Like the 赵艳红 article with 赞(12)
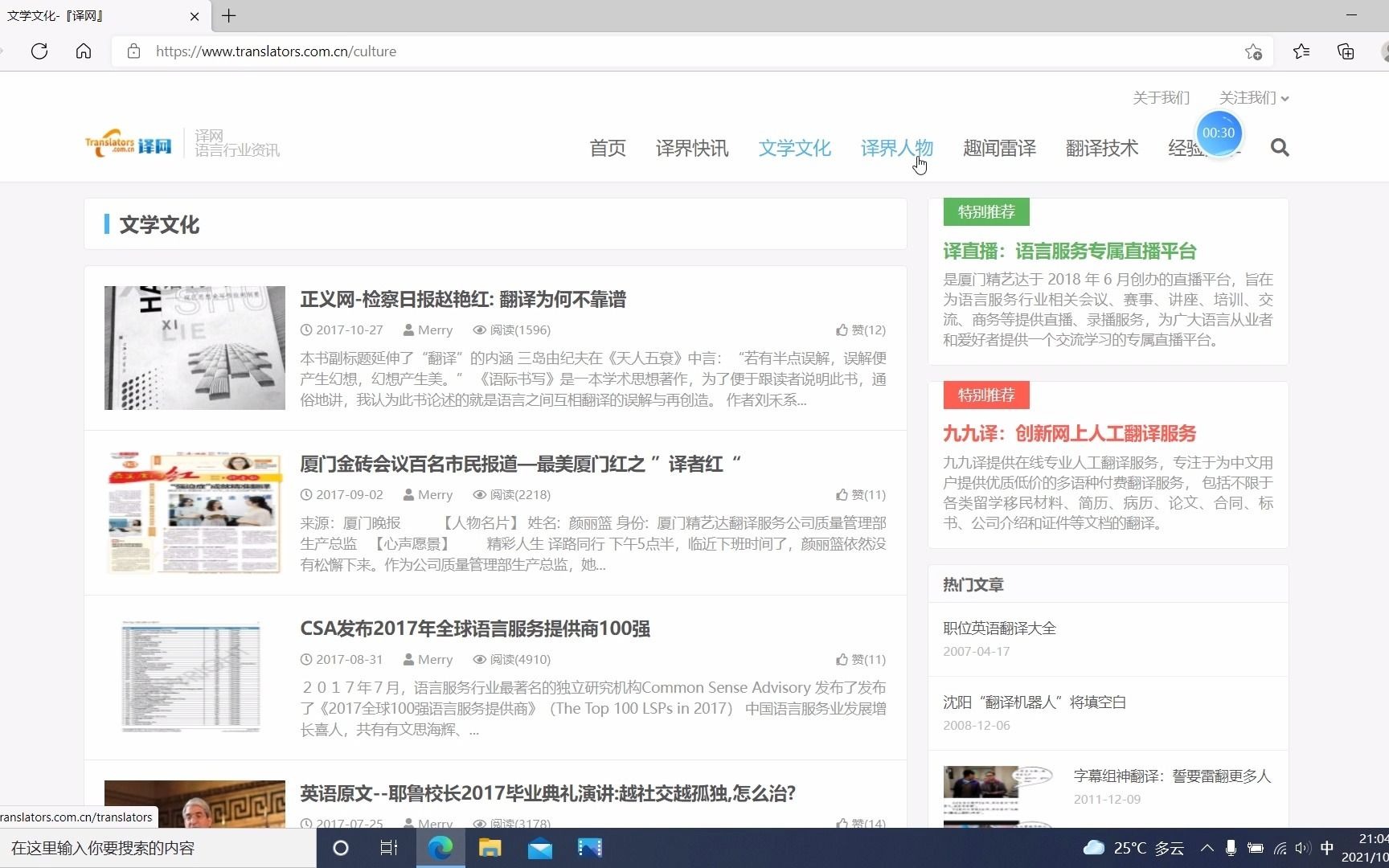The image size is (1389, 868). coord(860,330)
